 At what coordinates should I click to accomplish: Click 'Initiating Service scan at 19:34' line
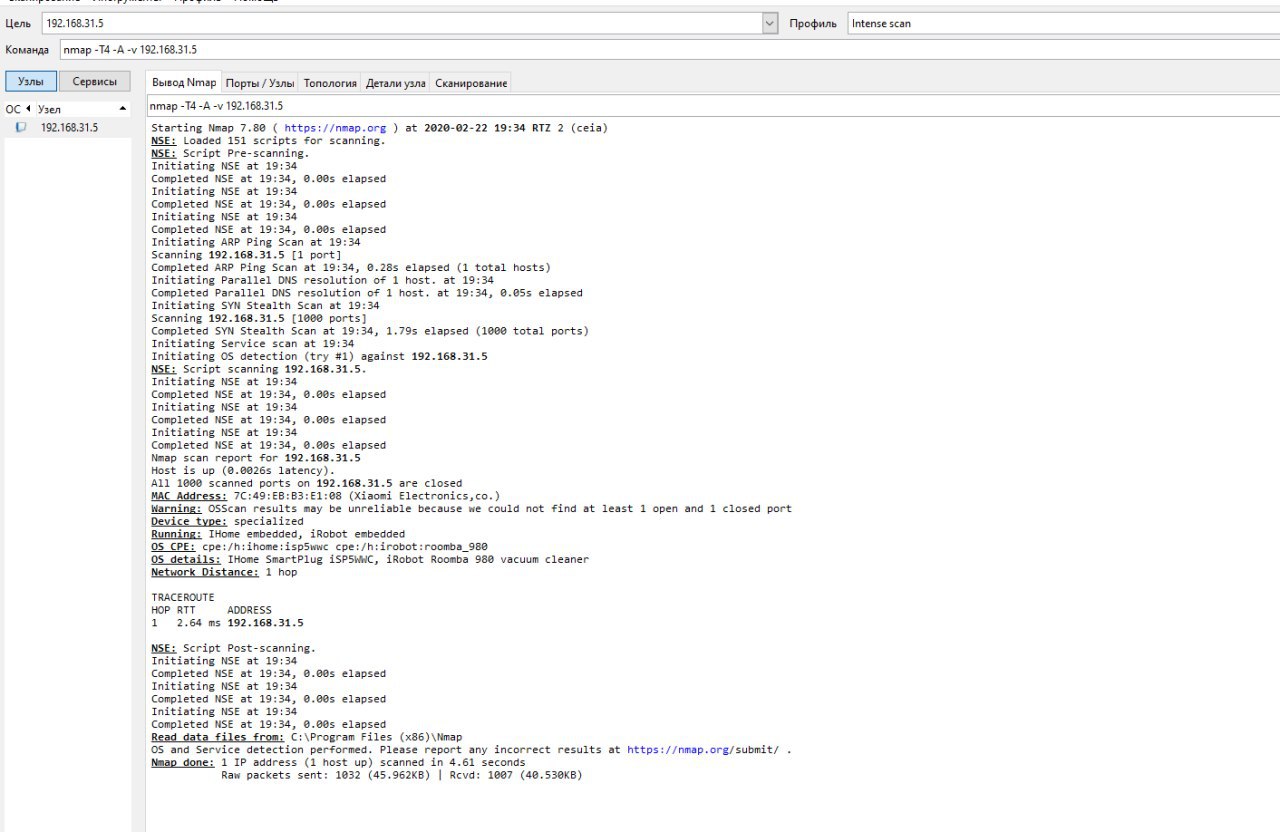tap(252, 344)
